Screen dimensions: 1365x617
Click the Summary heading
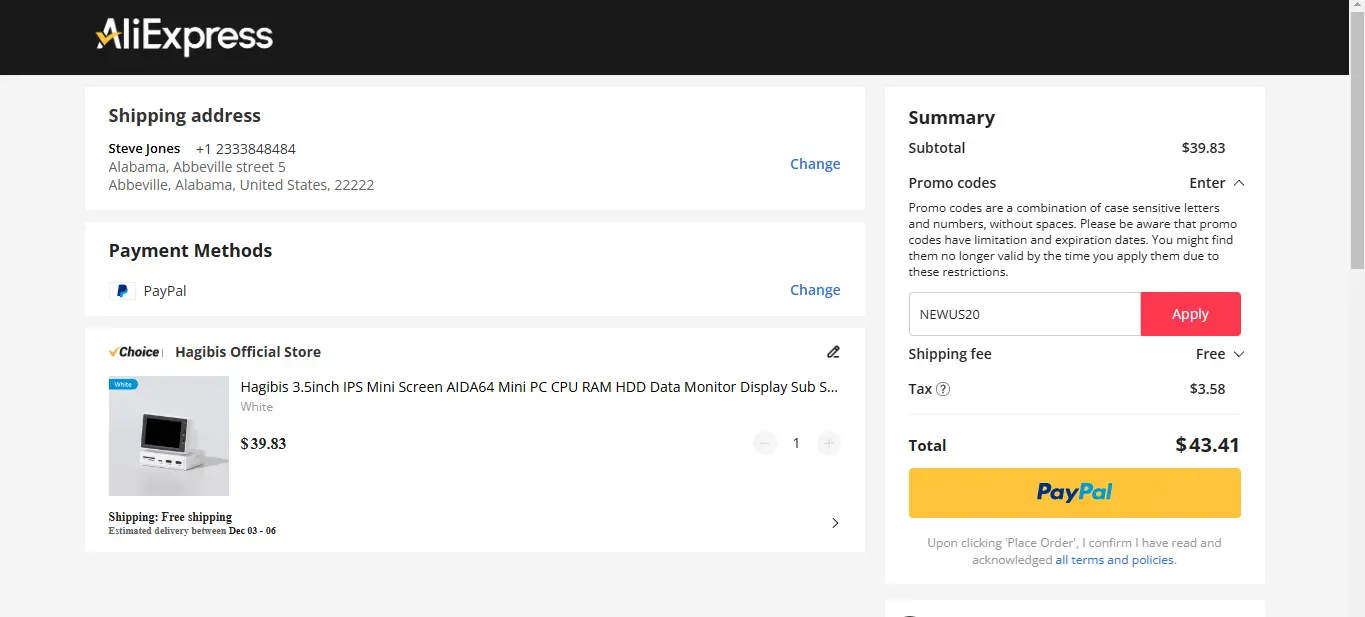tap(951, 118)
